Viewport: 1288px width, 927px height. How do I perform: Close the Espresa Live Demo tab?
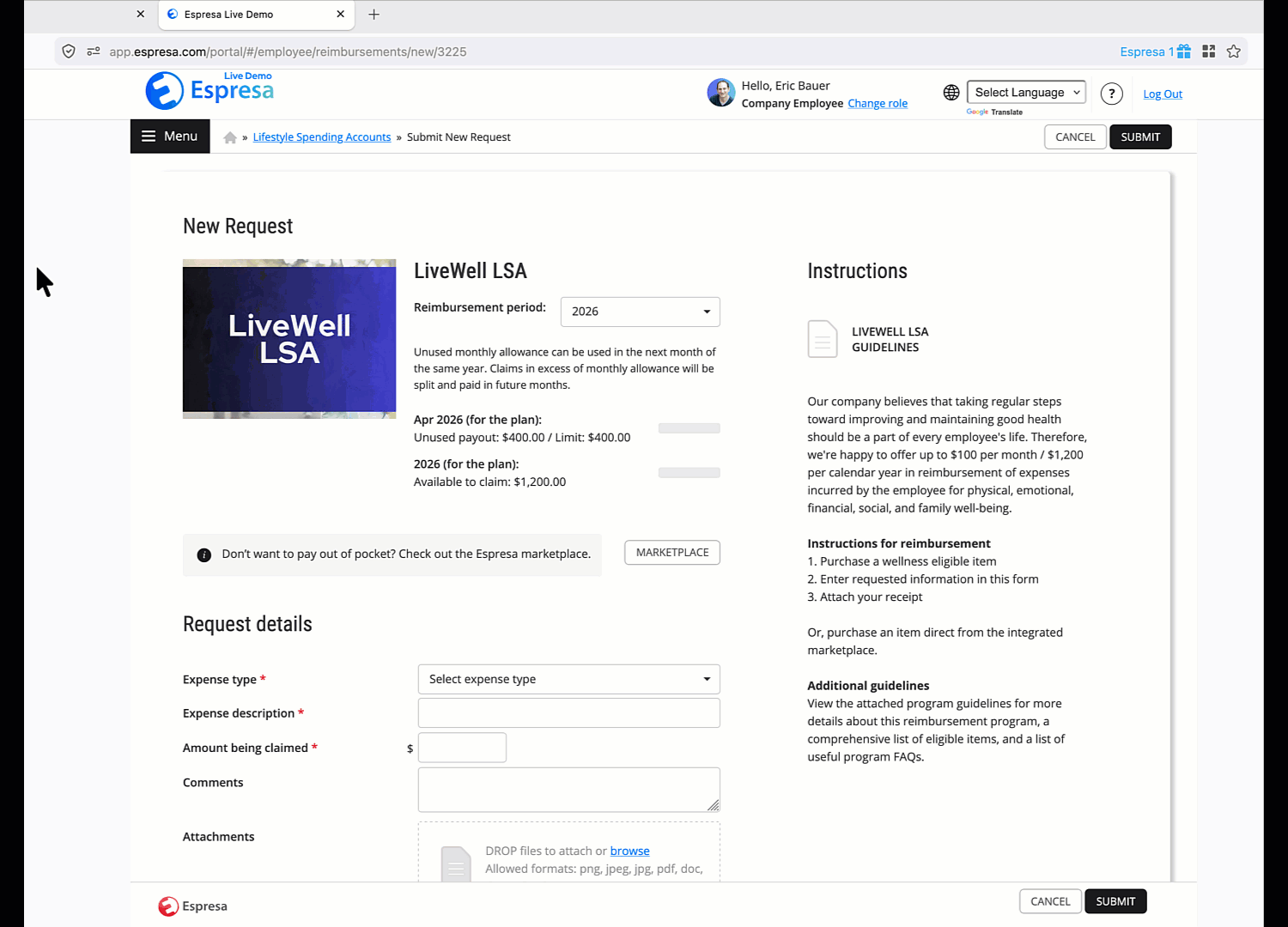tap(341, 15)
